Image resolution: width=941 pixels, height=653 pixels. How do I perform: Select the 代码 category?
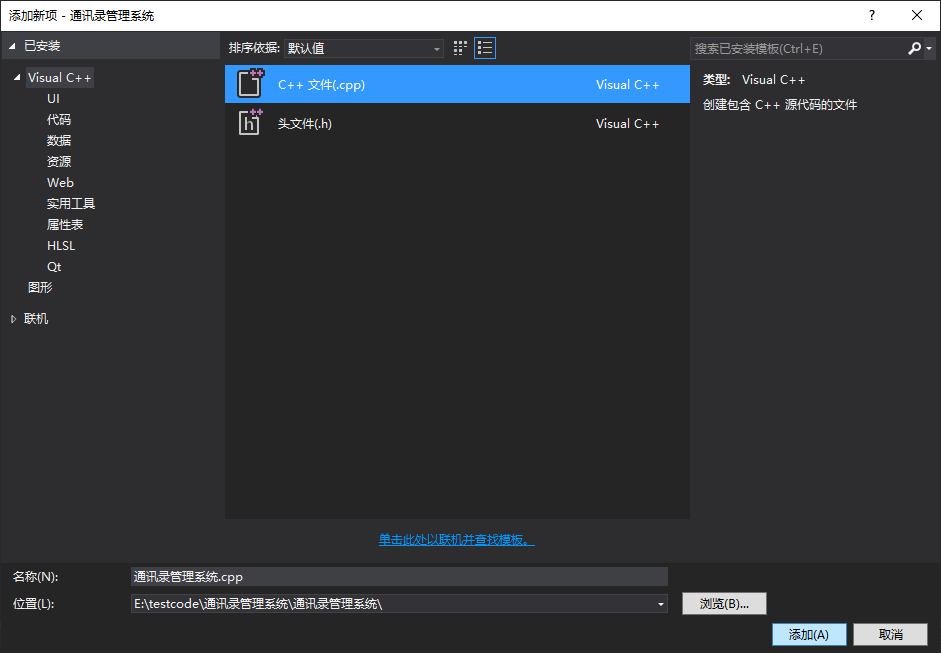tap(59, 119)
